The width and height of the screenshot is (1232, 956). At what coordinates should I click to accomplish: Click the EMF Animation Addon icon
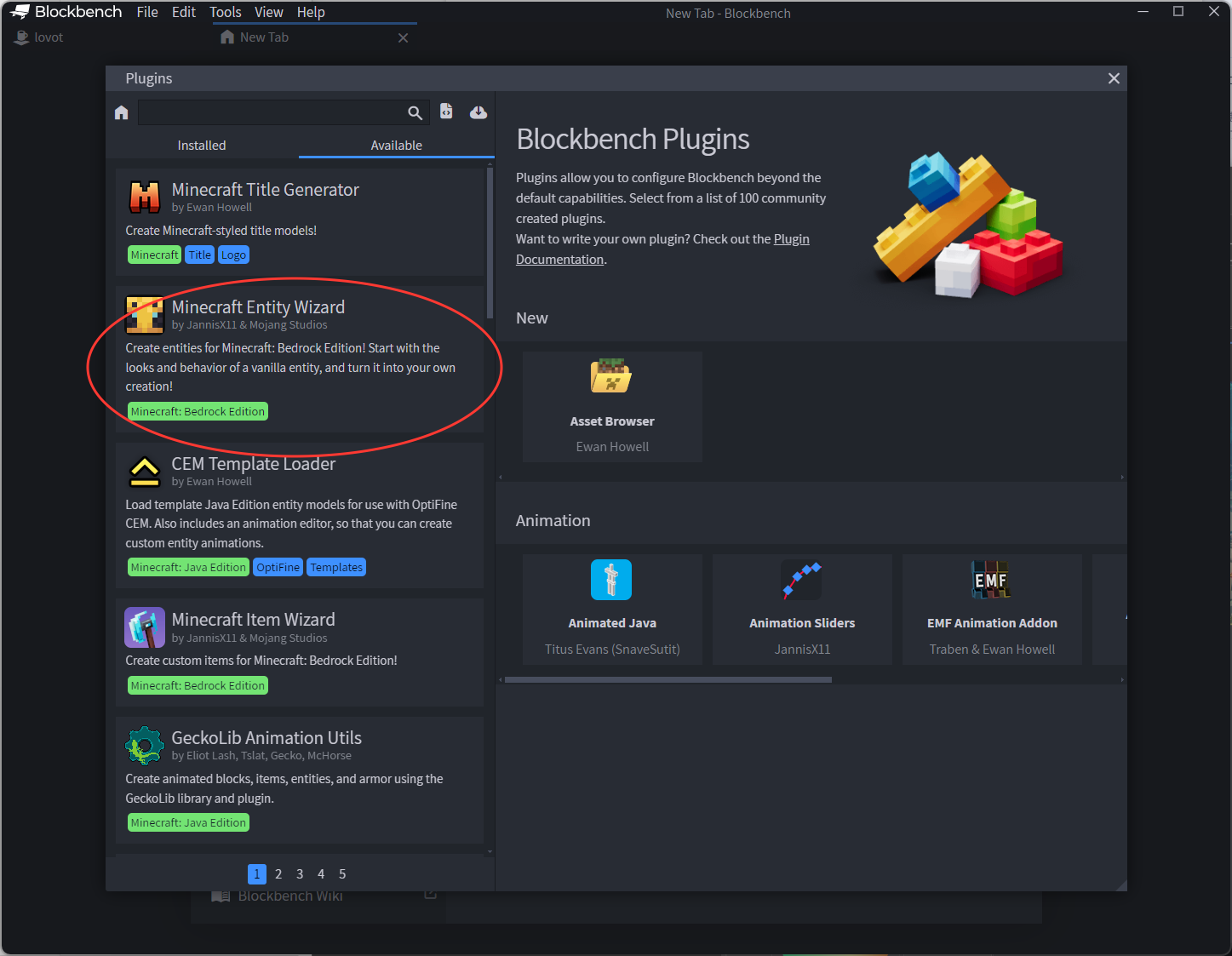(991, 580)
